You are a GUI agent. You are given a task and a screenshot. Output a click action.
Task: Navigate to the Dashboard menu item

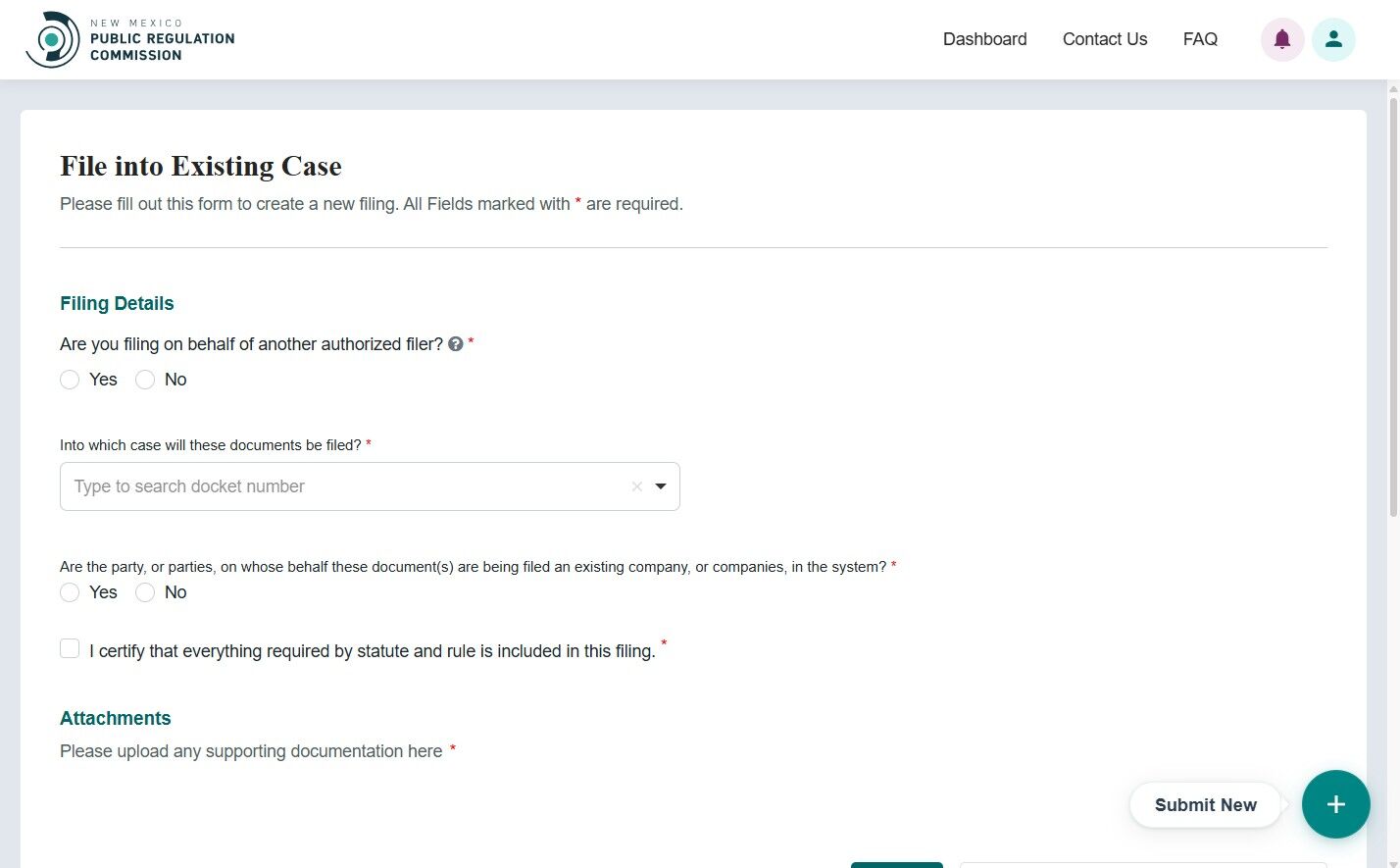coord(984,39)
